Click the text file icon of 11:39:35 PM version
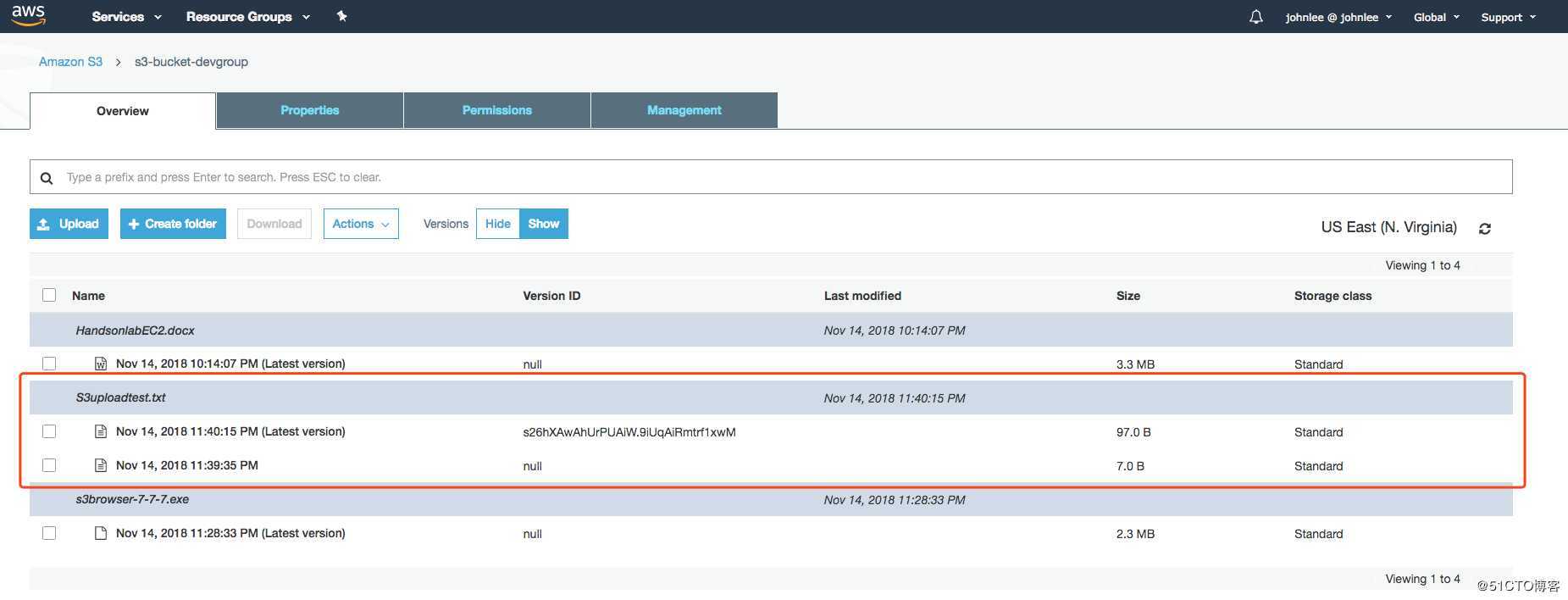 (x=101, y=465)
